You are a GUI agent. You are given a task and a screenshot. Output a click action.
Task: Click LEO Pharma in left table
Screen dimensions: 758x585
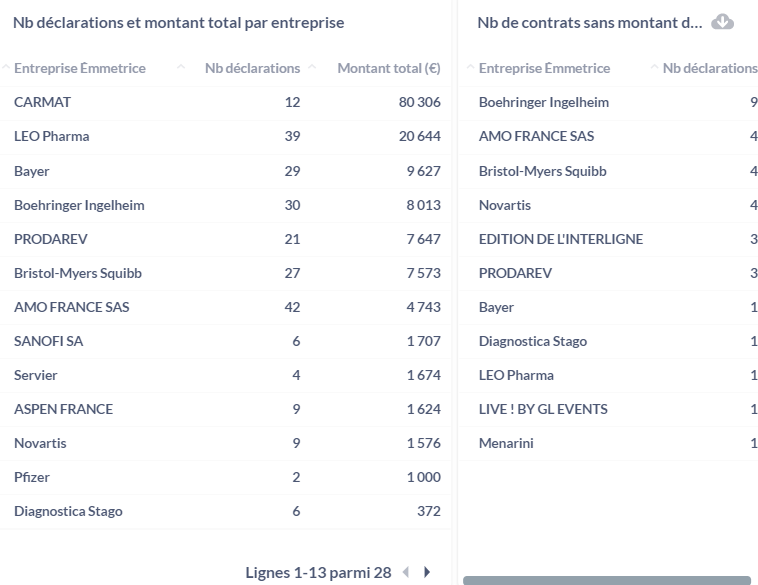(52, 136)
